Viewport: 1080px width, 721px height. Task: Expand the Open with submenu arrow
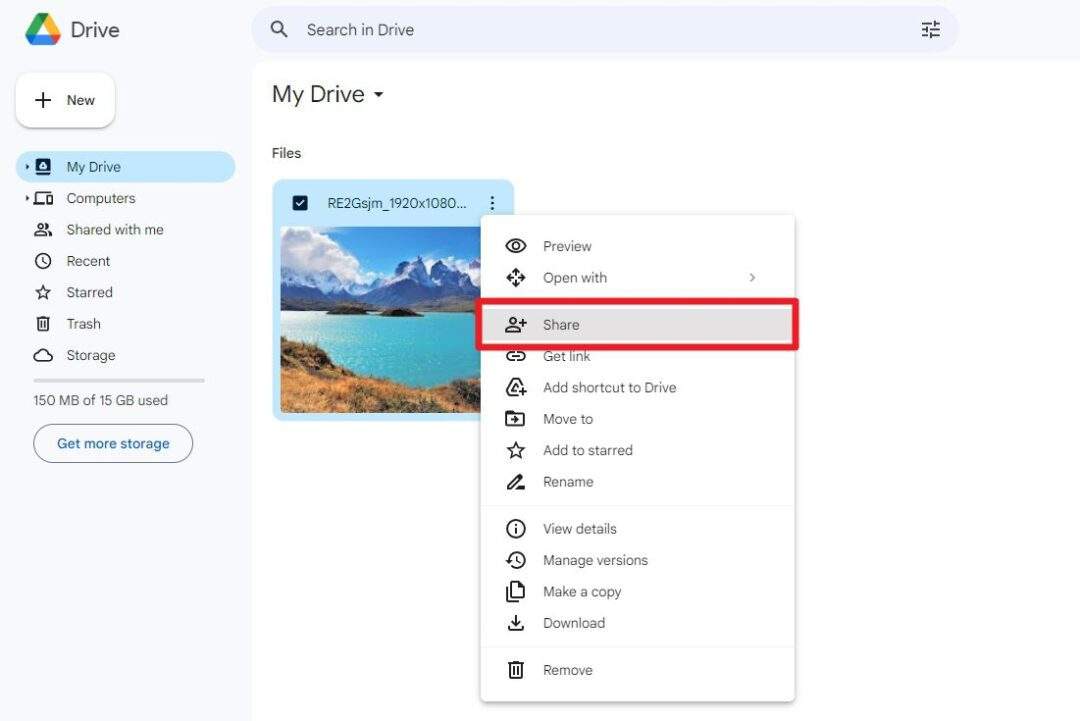tap(752, 278)
